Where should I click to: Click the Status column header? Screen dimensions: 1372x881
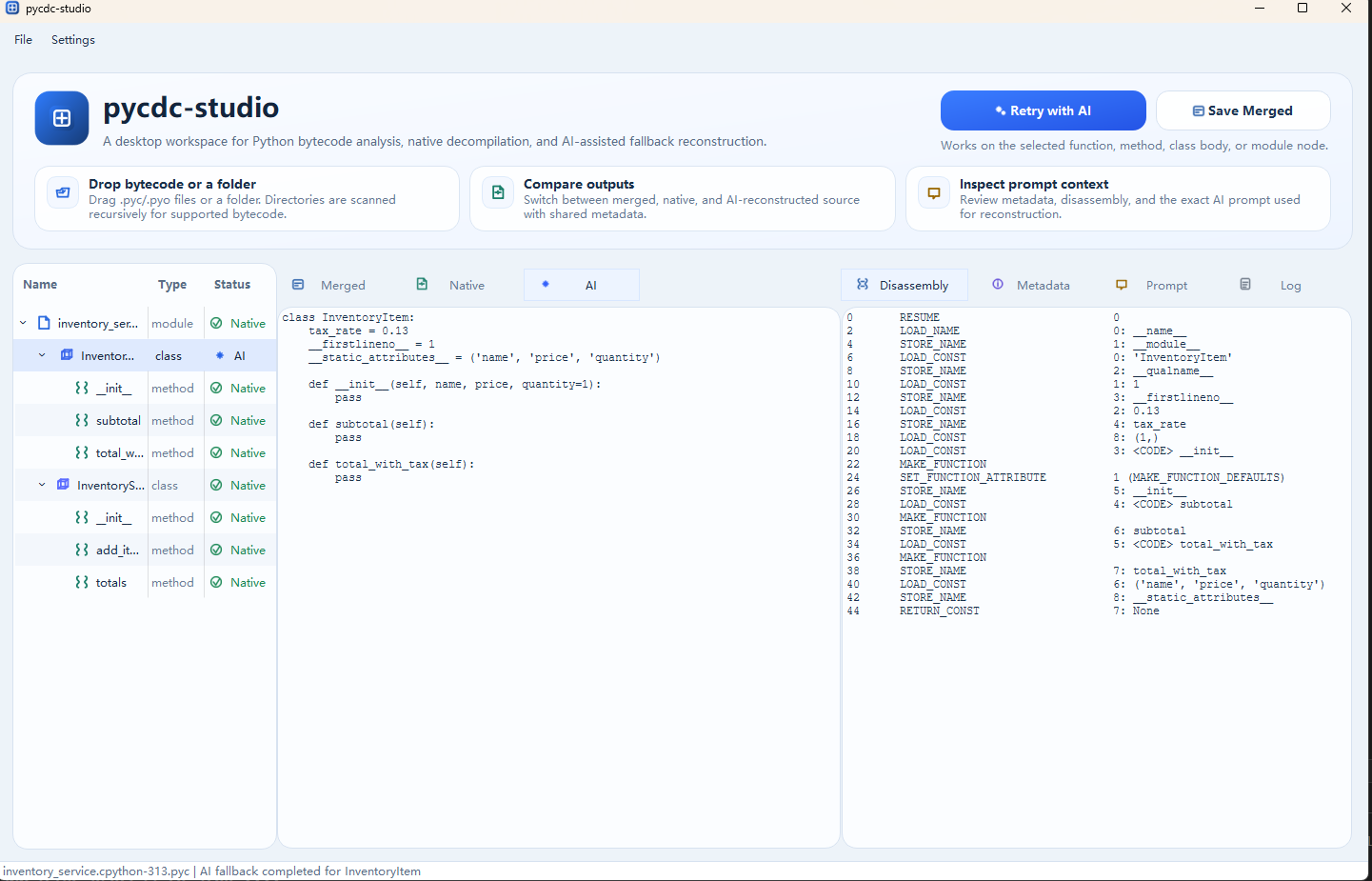[232, 285]
